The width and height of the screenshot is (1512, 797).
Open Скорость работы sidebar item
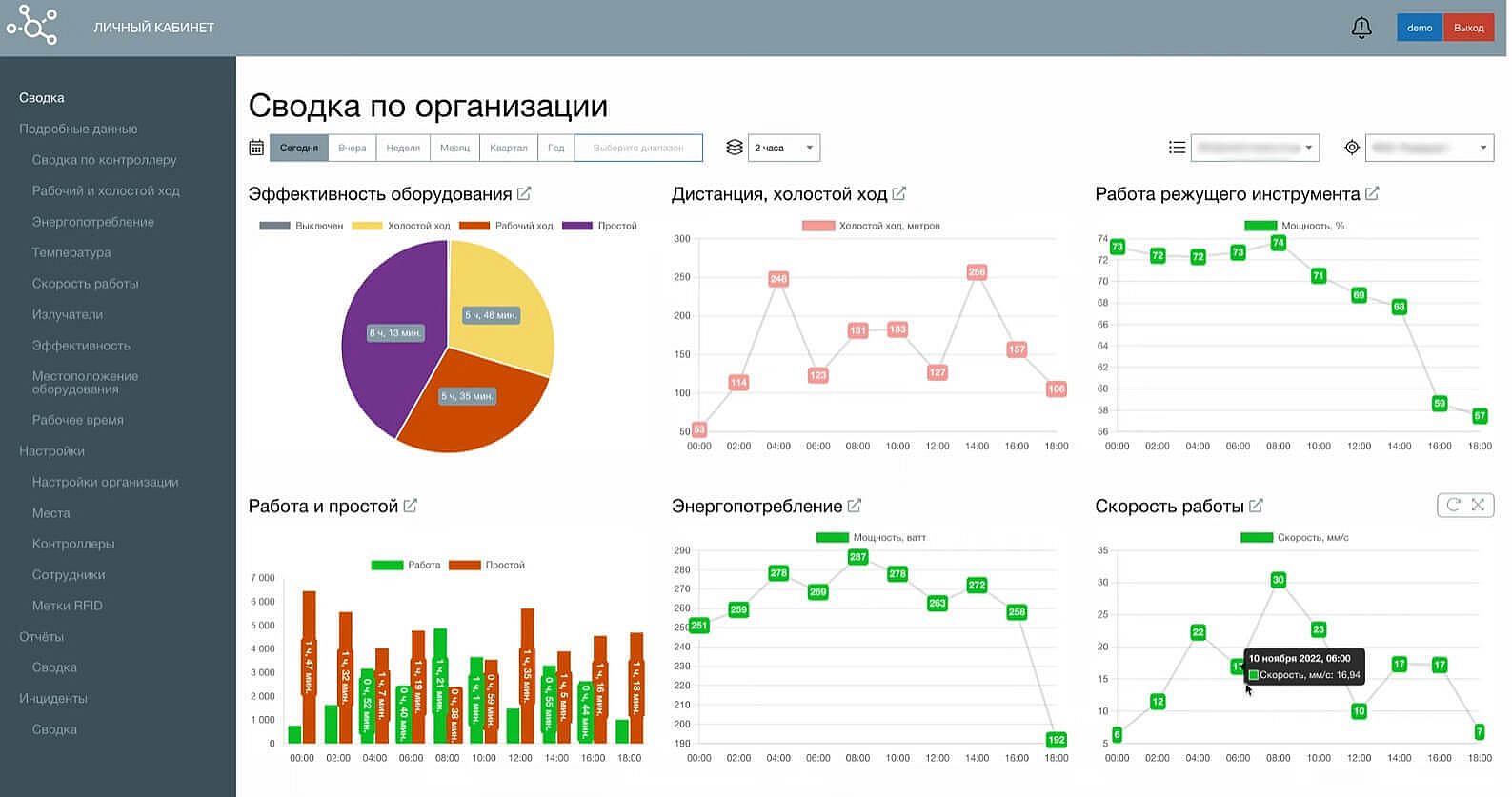pos(86,284)
